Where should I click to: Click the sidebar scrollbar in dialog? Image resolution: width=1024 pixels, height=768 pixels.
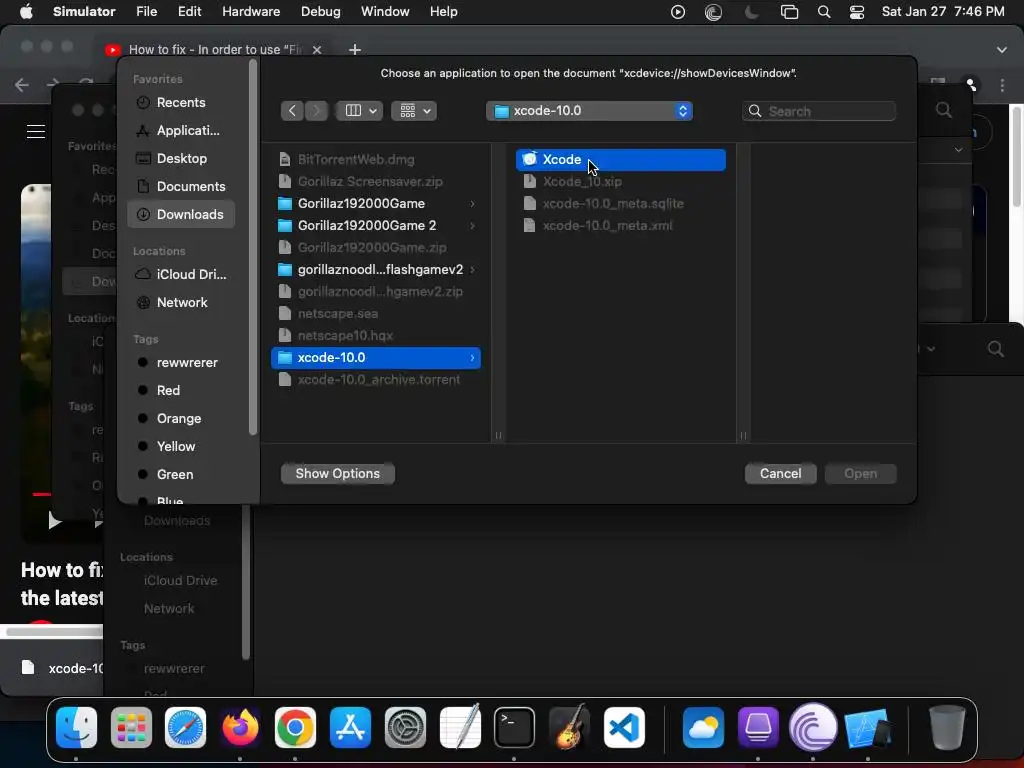pyautogui.click(x=253, y=248)
